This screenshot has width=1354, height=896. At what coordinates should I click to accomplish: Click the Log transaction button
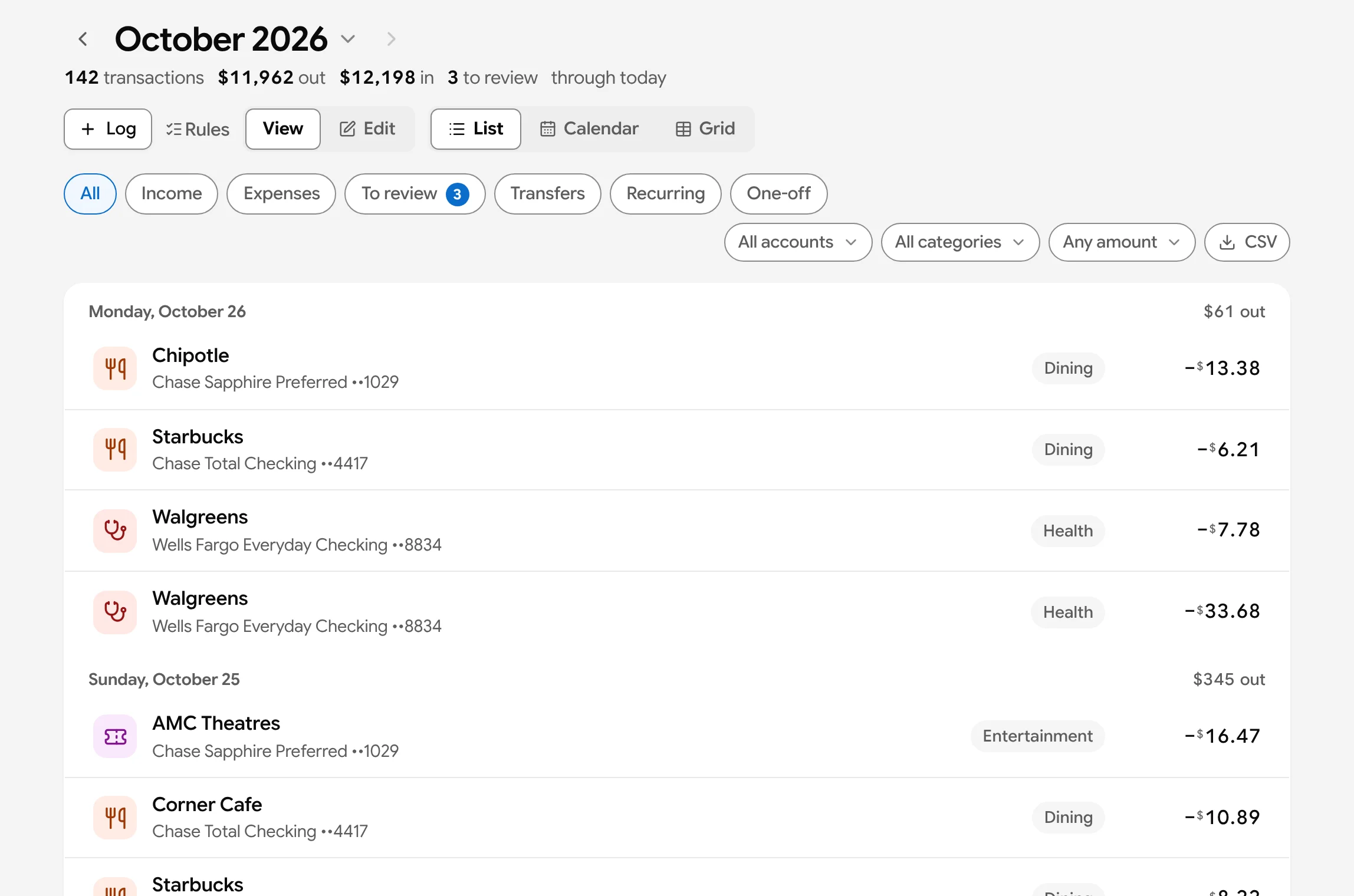click(x=108, y=129)
